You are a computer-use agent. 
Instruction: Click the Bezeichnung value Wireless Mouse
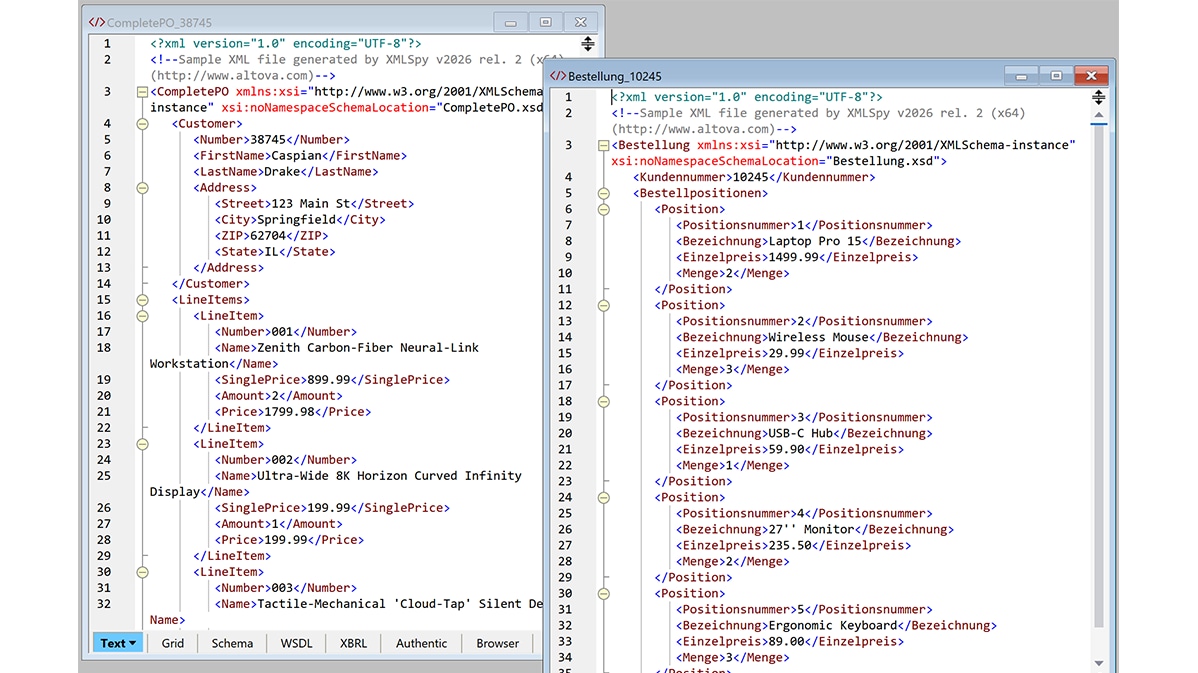pyautogui.click(x=819, y=338)
